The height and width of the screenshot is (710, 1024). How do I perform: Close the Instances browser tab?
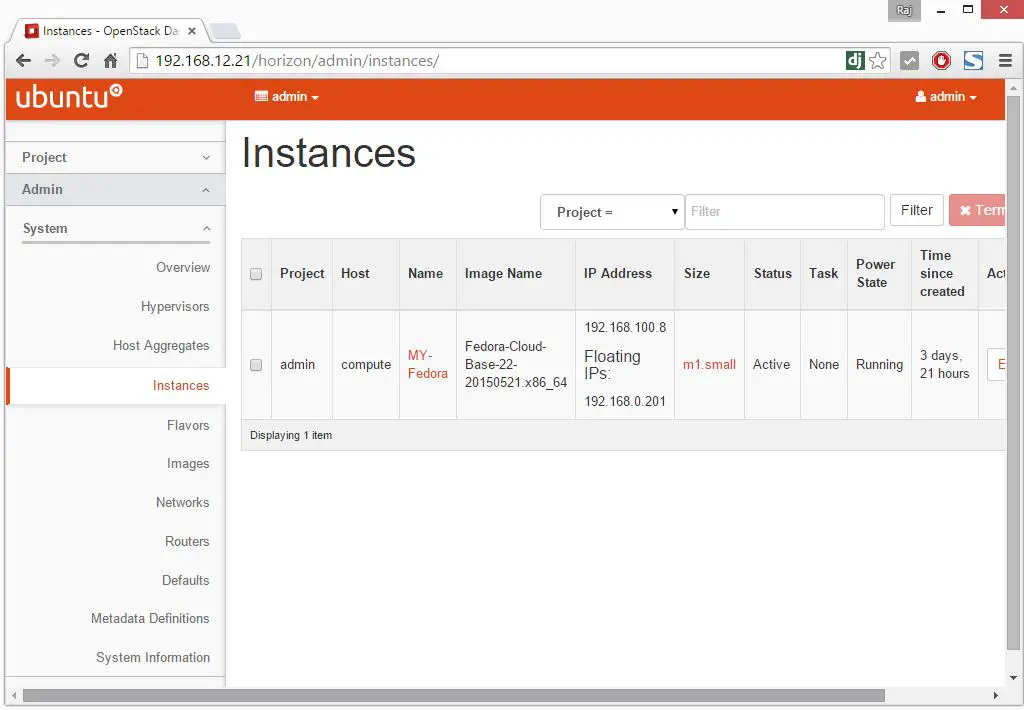point(191,31)
